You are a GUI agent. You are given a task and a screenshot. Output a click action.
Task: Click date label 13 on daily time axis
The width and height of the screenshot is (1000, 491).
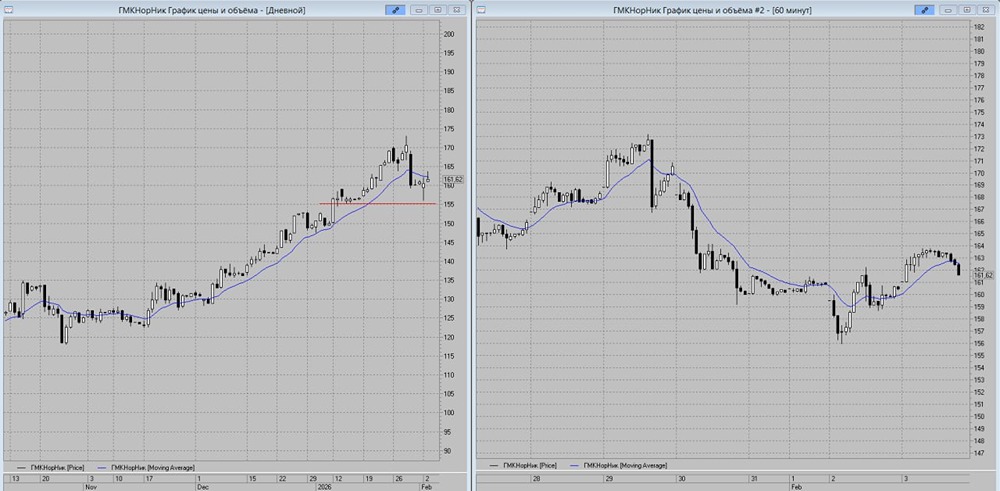click(x=15, y=478)
